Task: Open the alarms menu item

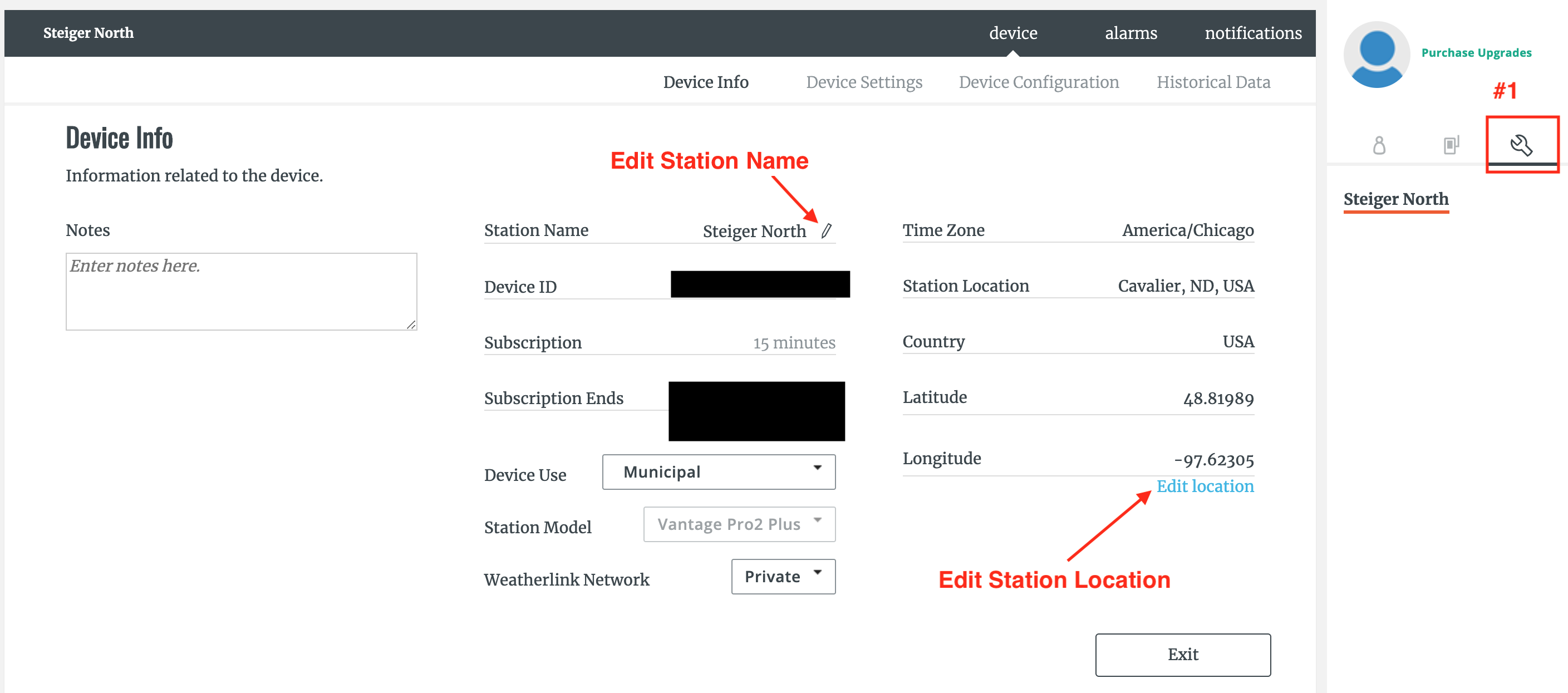Action: click(1130, 33)
